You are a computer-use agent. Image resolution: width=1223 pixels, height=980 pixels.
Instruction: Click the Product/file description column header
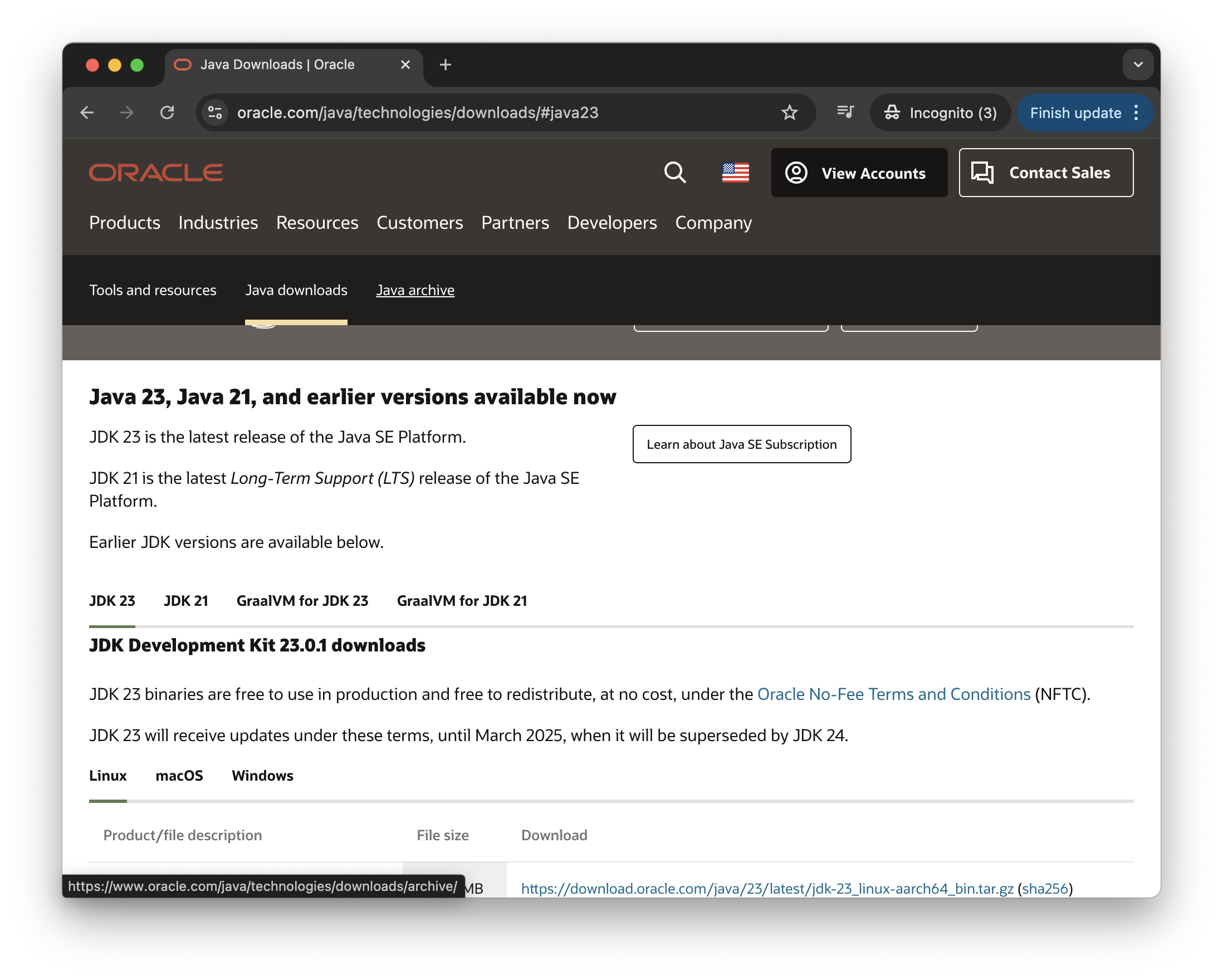coord(182,835)
